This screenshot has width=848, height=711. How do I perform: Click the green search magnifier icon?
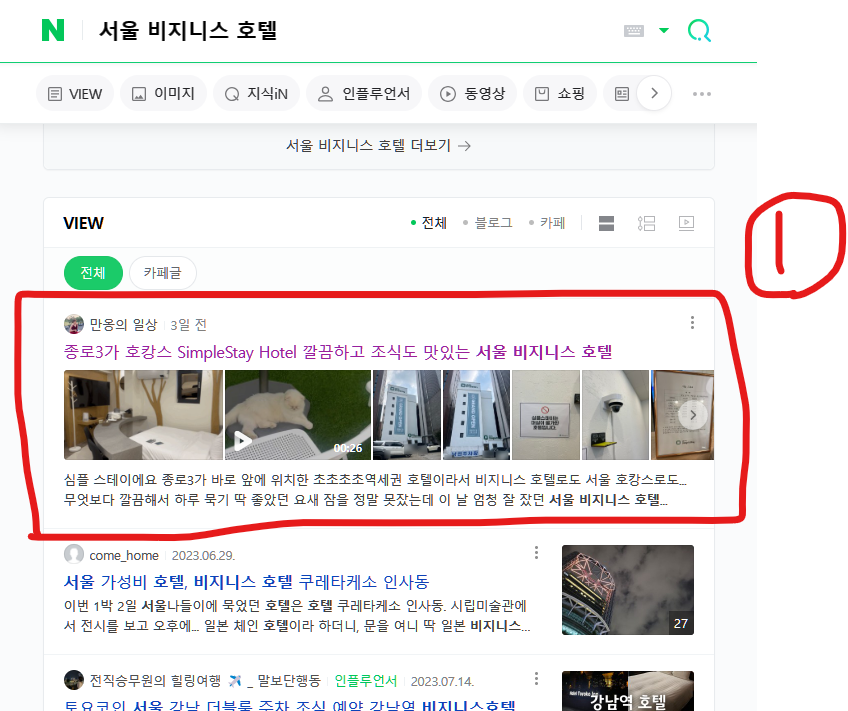(x=699, y=31)
